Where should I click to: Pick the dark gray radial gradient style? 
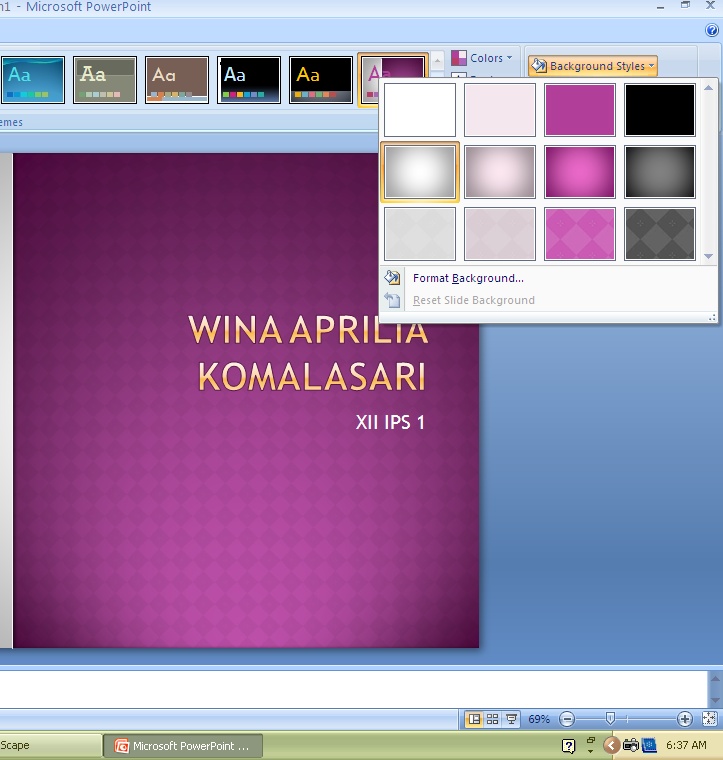pyautogui.click(x=660, y=172)
